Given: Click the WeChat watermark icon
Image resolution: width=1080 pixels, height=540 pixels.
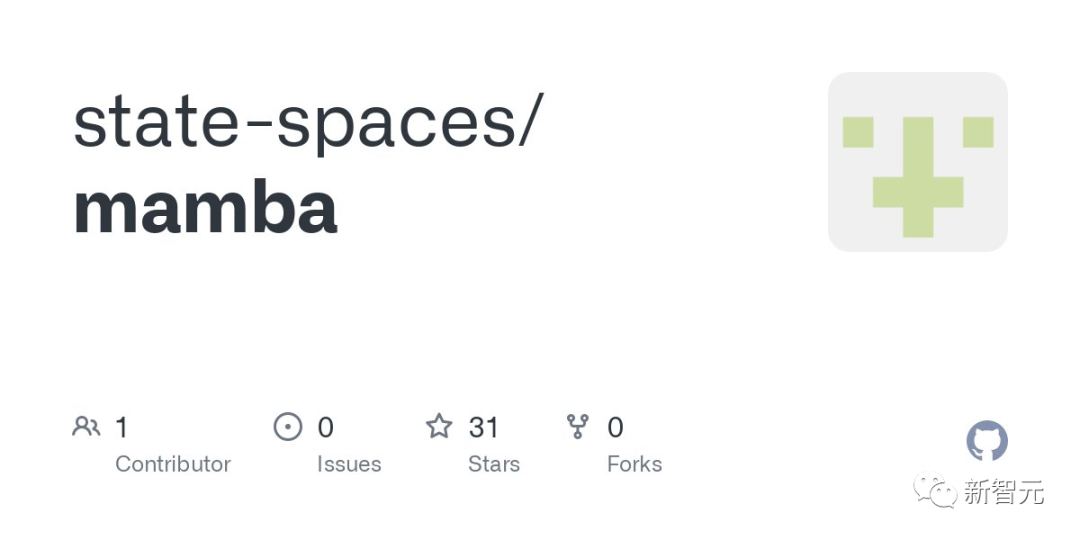Looking at the screenshot, I should 939,492.
